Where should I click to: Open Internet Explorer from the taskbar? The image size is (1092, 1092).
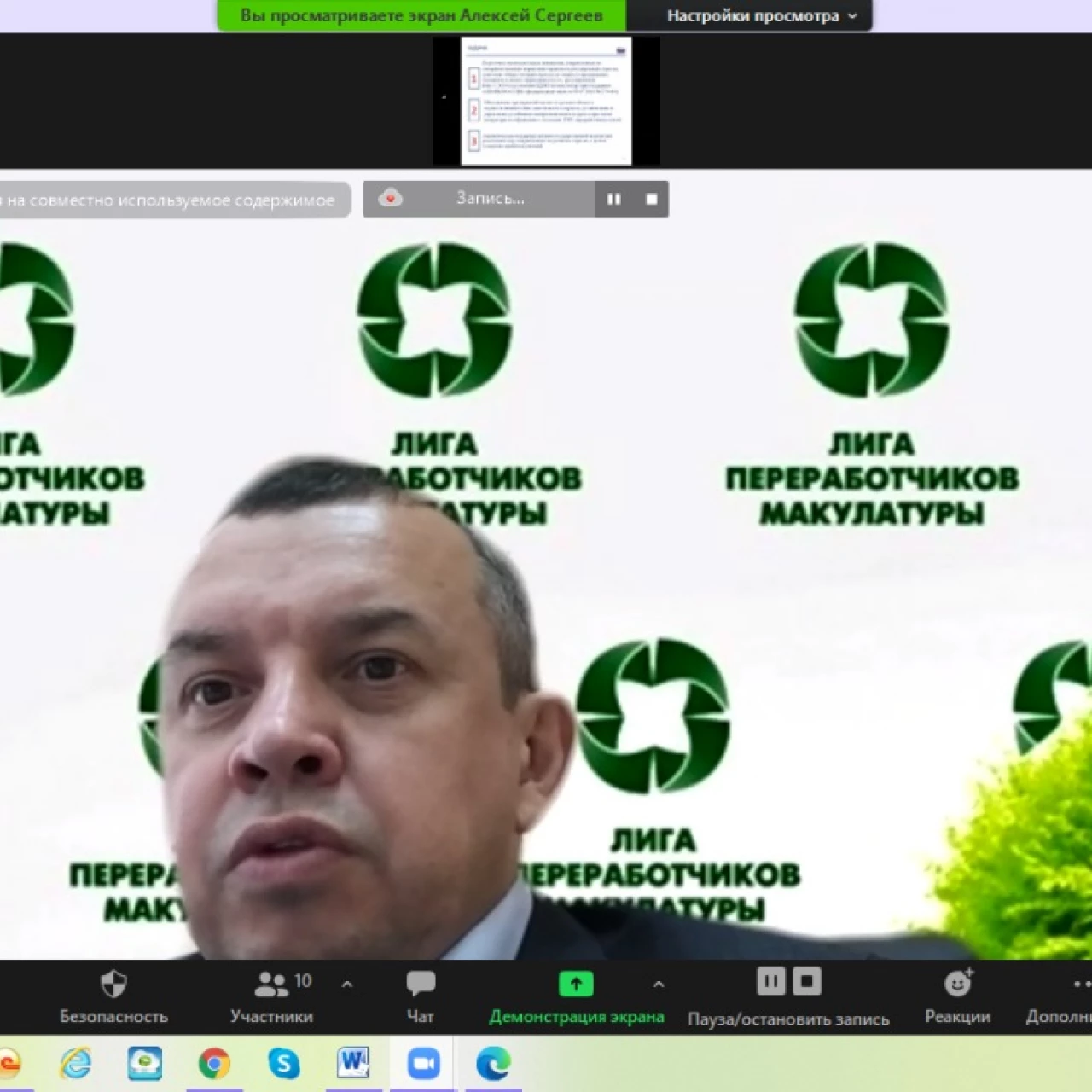76,1063
